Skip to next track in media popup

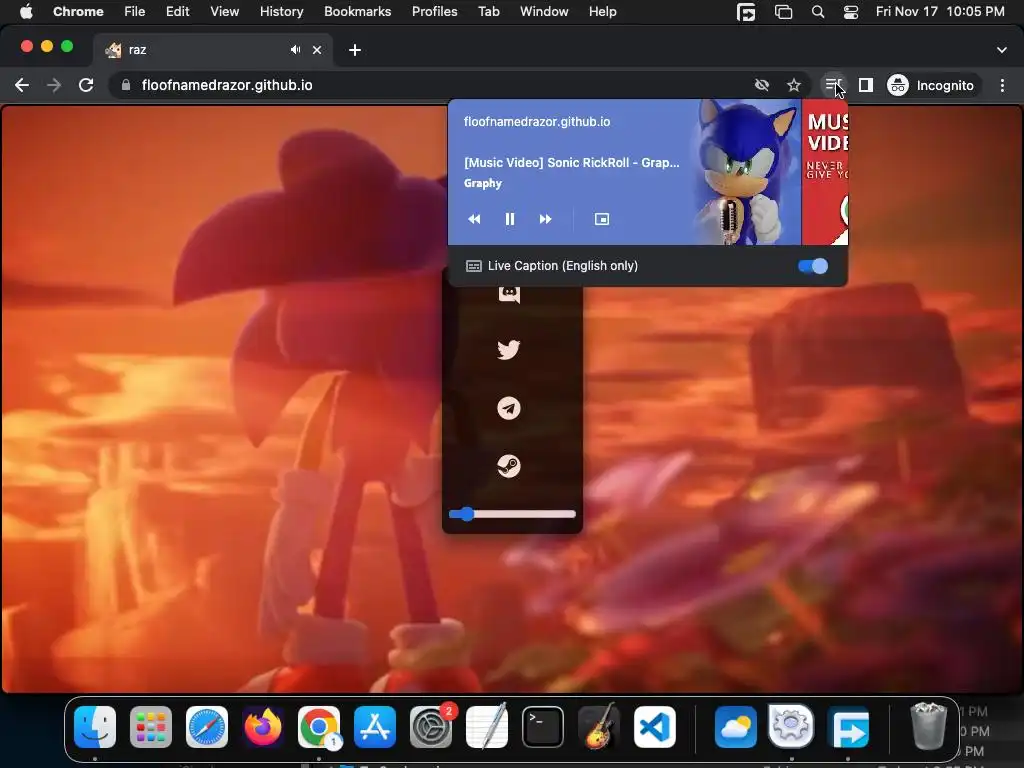click(x=545, y=219)
